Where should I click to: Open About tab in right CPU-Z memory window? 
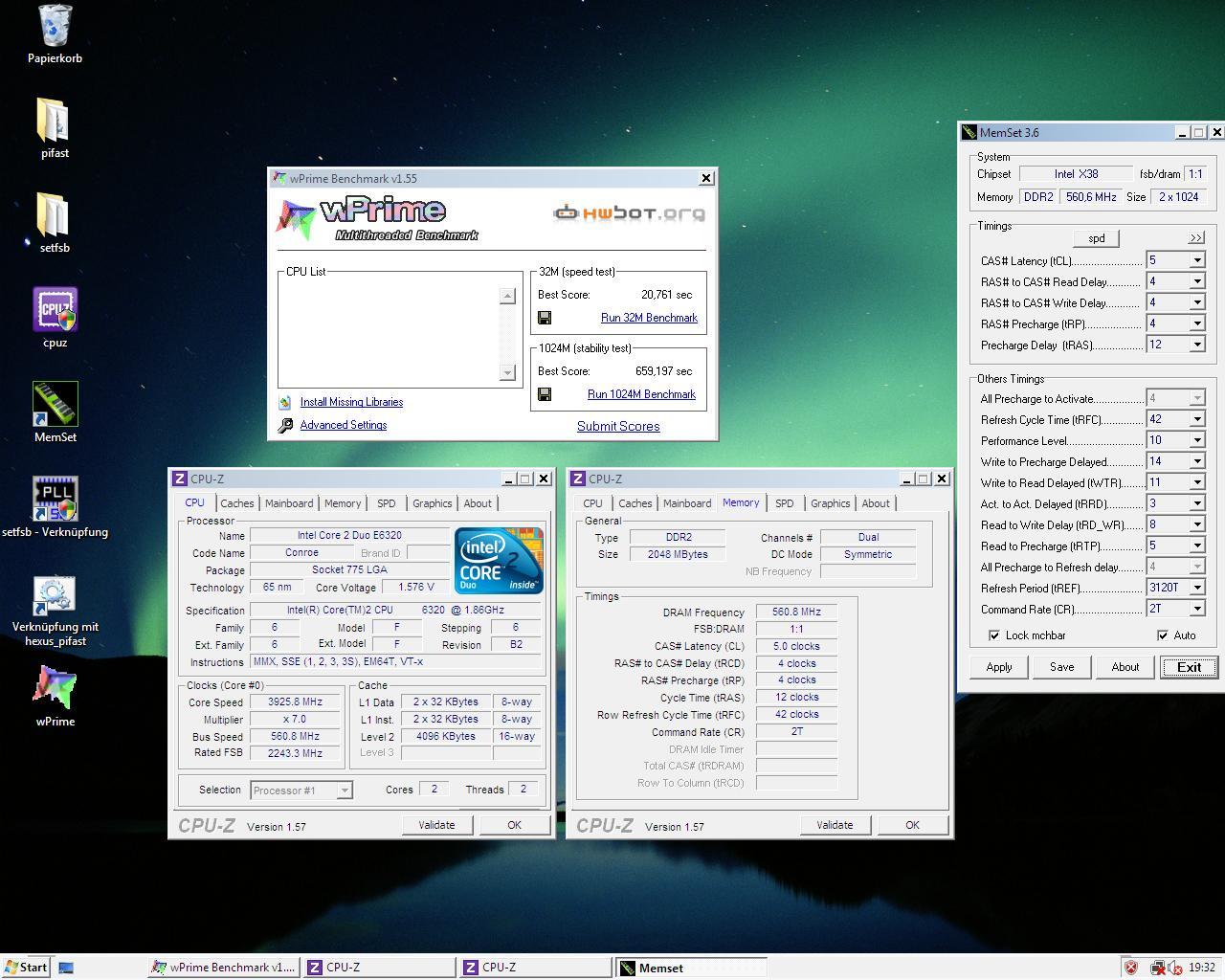point(876,503)
